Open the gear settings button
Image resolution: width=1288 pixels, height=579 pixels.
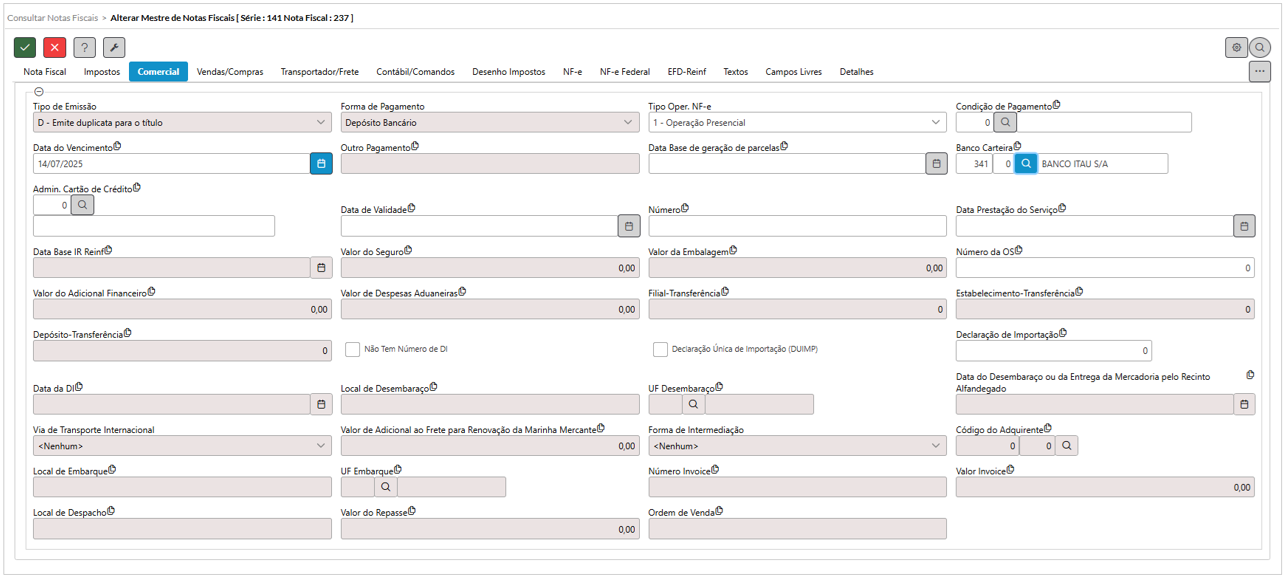[x=1236, y=47]
